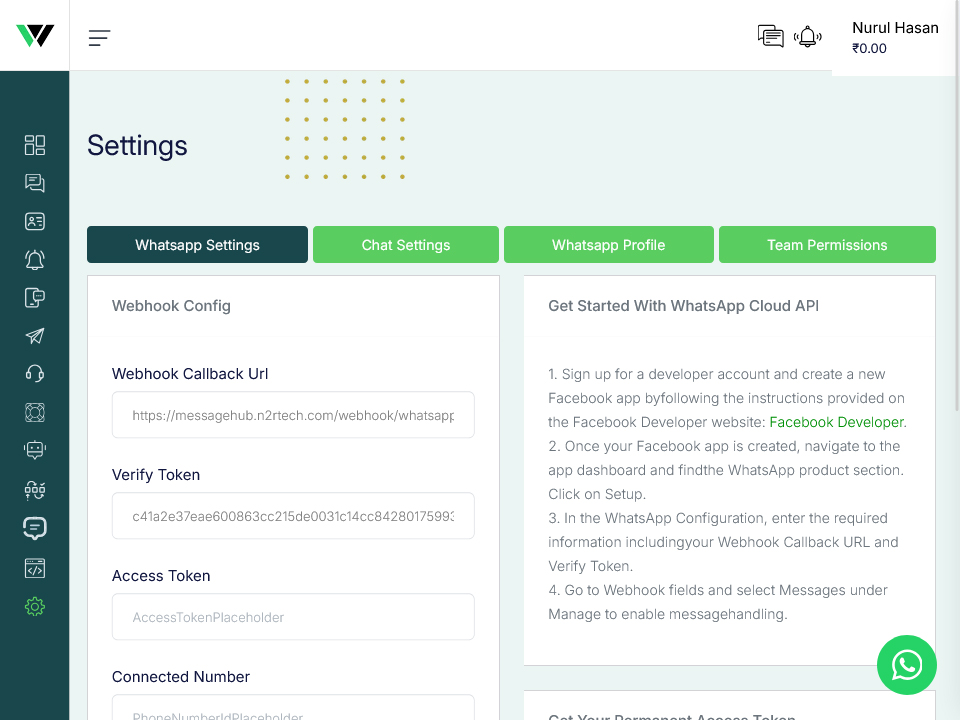
Task: Open the Nurul Hasan profile menu
Action: (x=894, y=38)
